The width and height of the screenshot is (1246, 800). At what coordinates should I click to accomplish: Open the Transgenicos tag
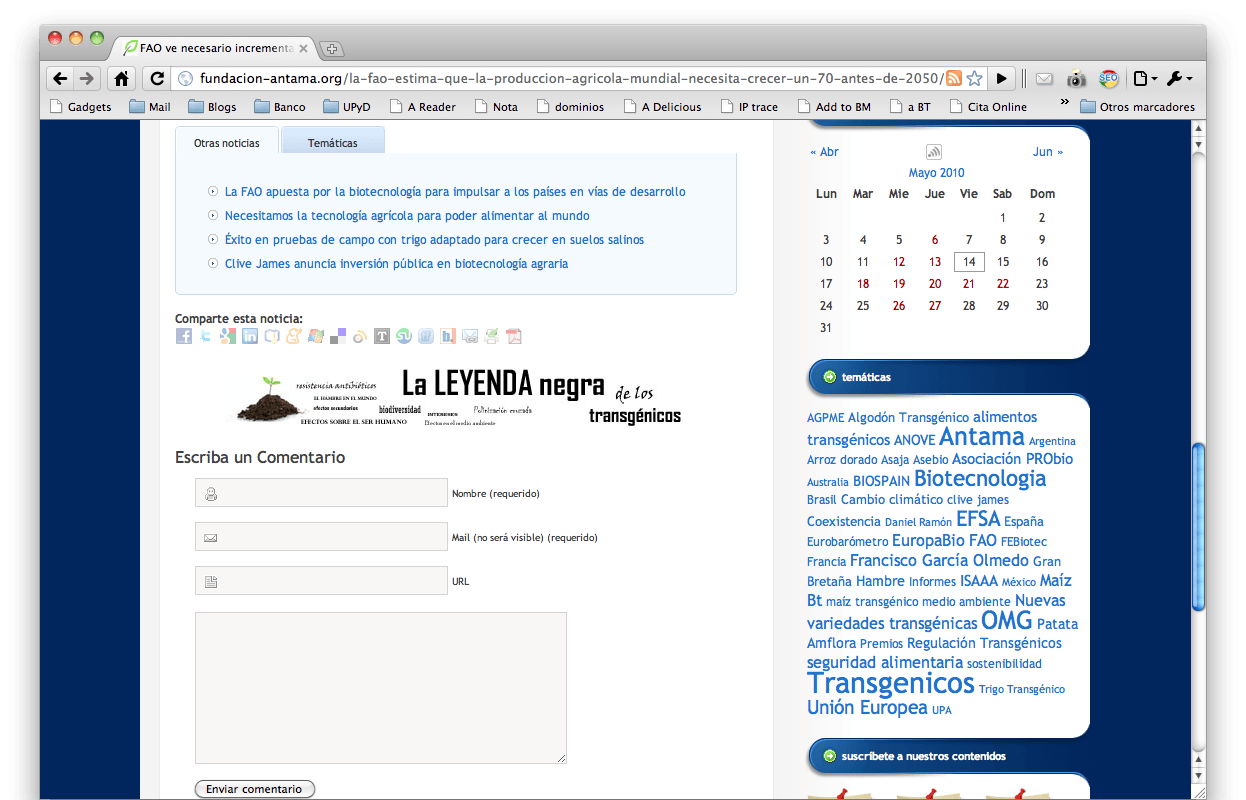click(x=890, y=683)
